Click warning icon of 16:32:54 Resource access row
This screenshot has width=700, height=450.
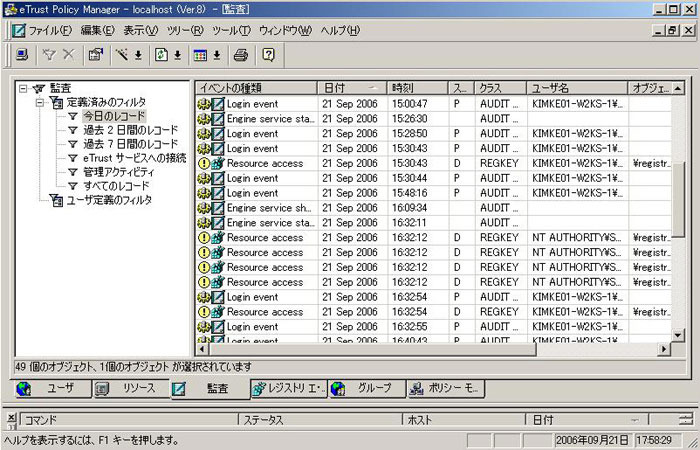click(204, 312)
